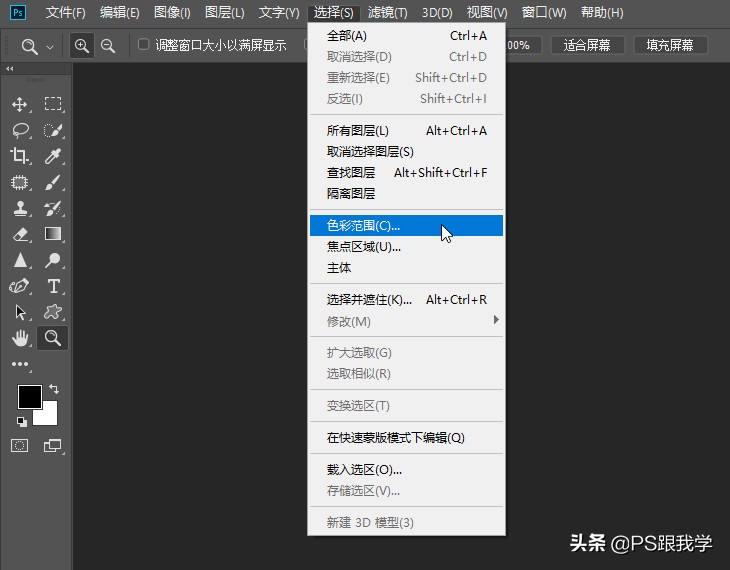730x570 pixels.
Task: Select the Brush tool
Action: (x=53, y=182)
